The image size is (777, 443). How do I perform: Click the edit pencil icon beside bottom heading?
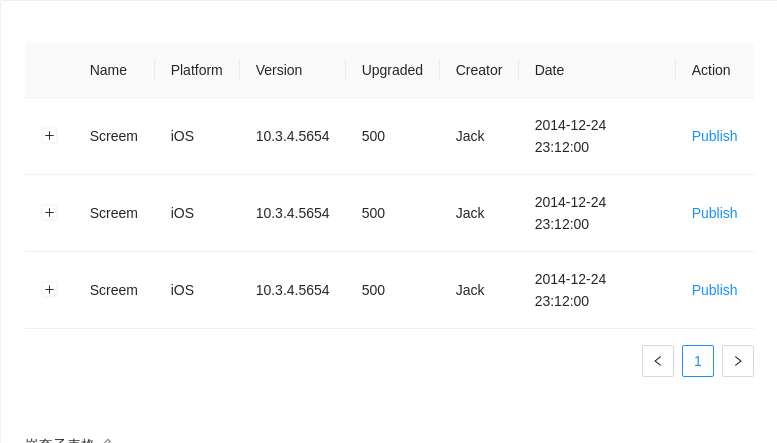[x=108, y=441]
